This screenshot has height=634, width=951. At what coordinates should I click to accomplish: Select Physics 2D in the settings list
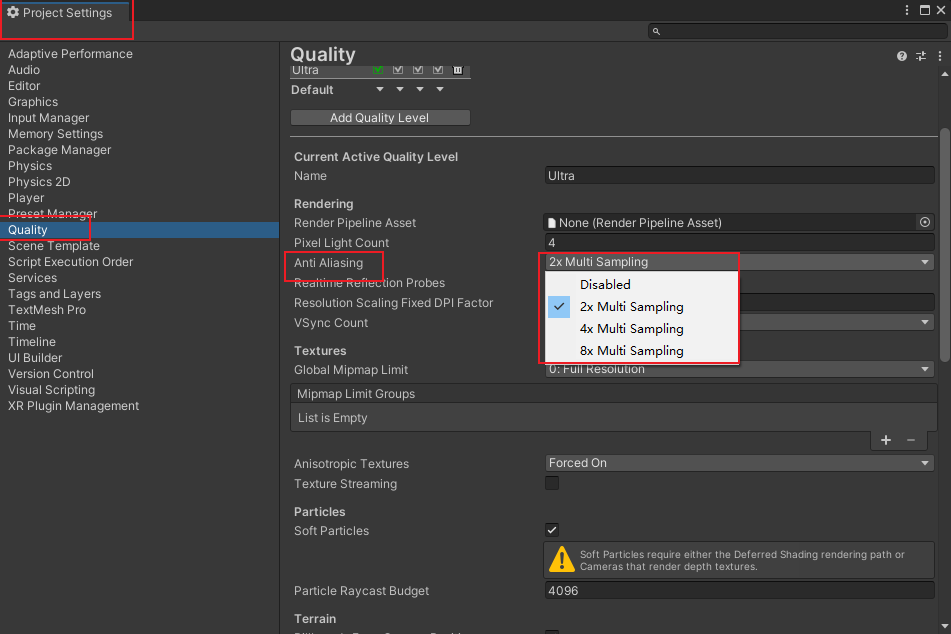click(x=39, y=181)
